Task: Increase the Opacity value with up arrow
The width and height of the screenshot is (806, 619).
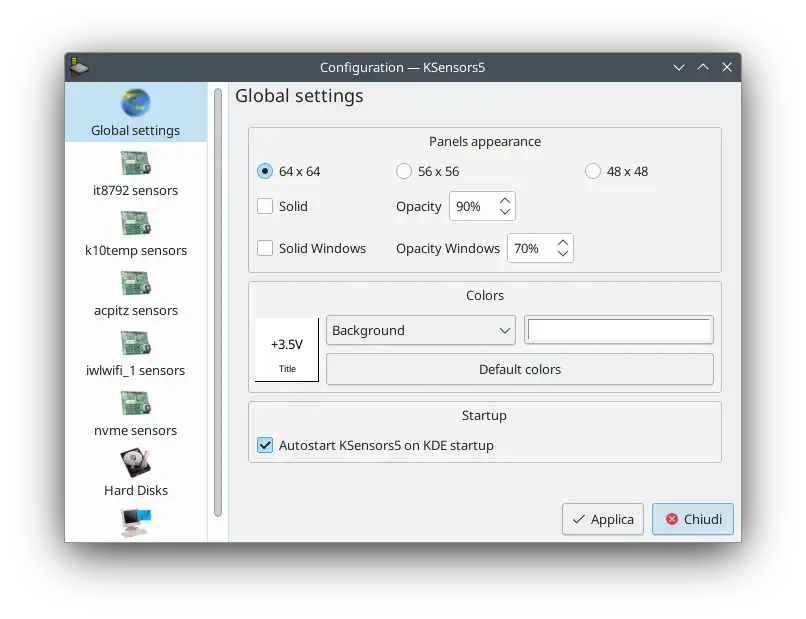Action: 505,201
